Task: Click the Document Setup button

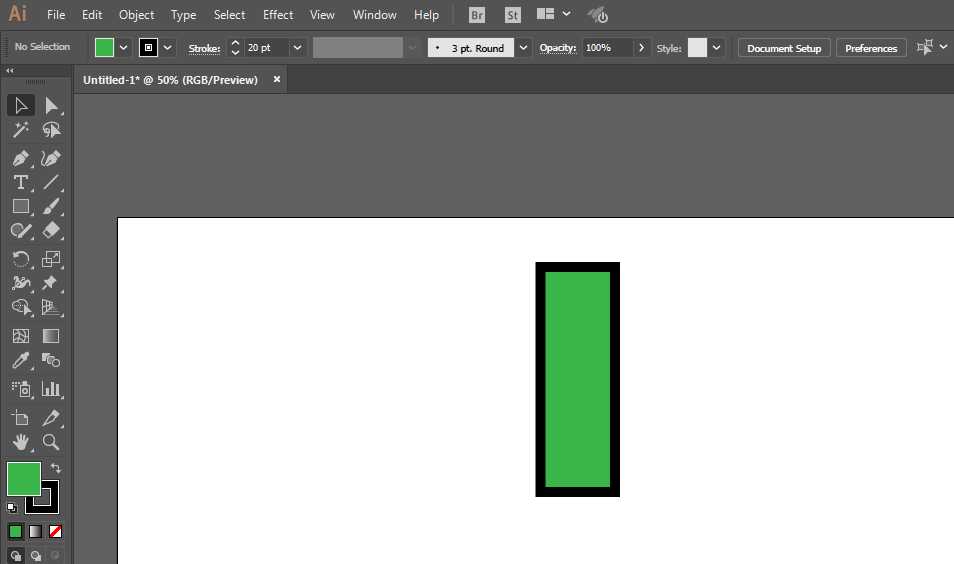Action: (x=783, y=48)
